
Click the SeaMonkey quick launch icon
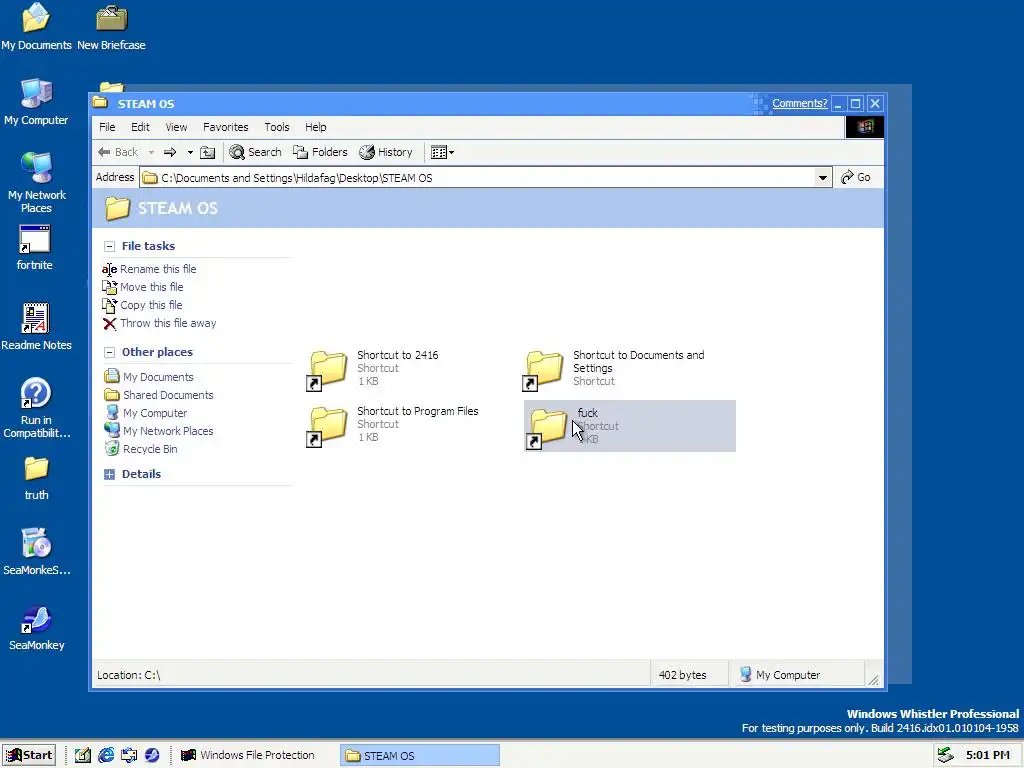tap(152, 756)
